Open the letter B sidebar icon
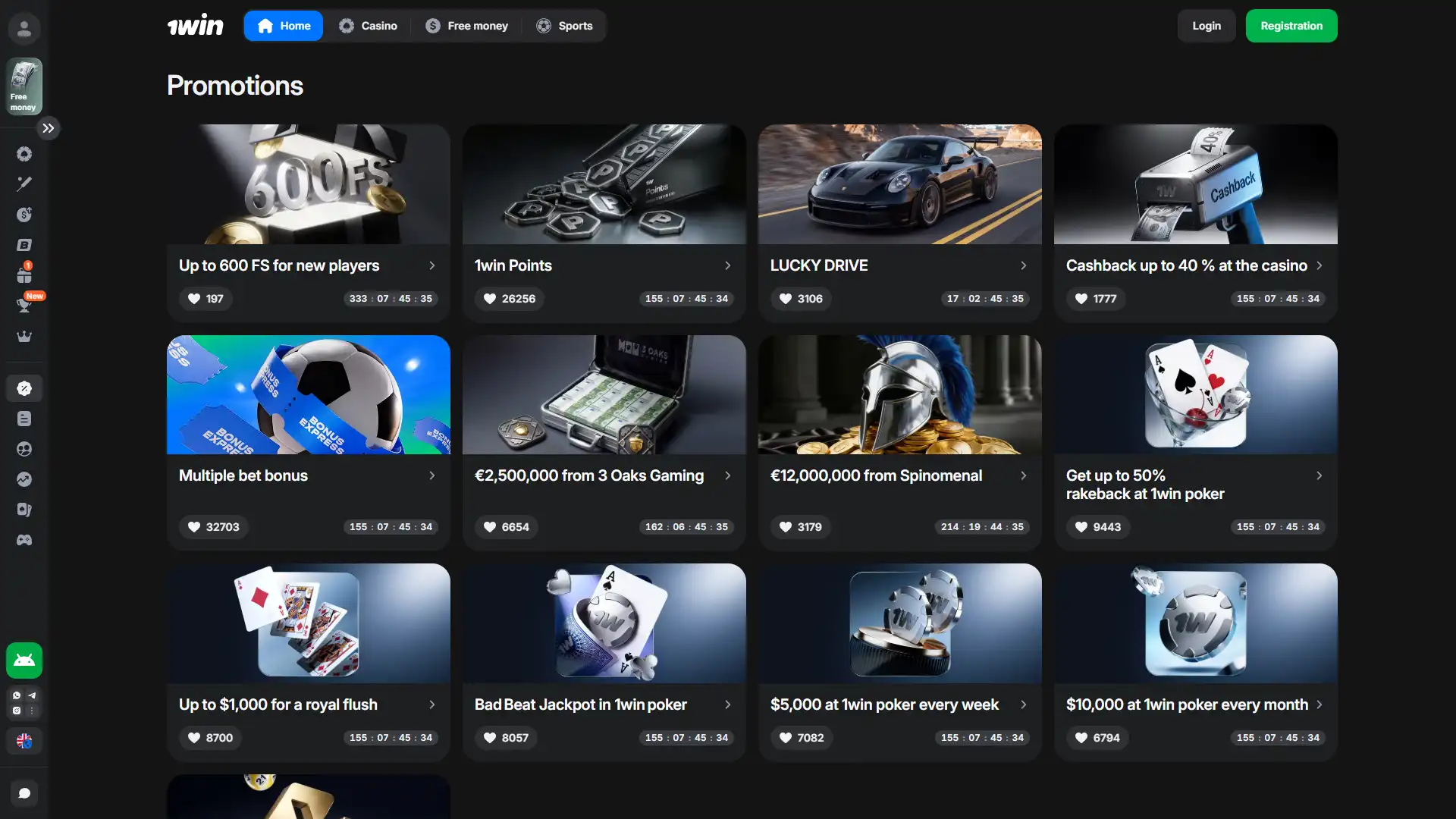 24,245
